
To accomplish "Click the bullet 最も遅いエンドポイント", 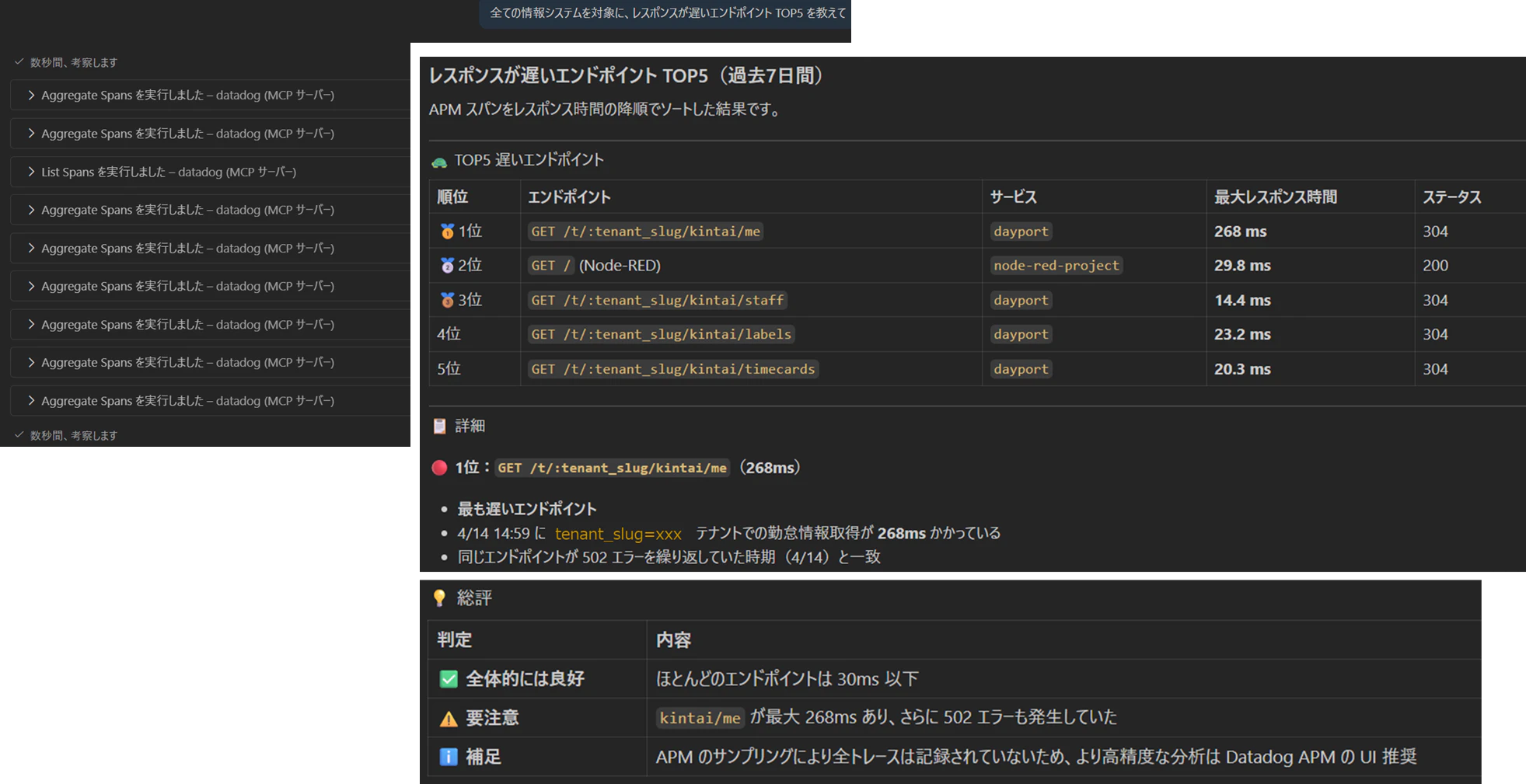I will [526, 509].
